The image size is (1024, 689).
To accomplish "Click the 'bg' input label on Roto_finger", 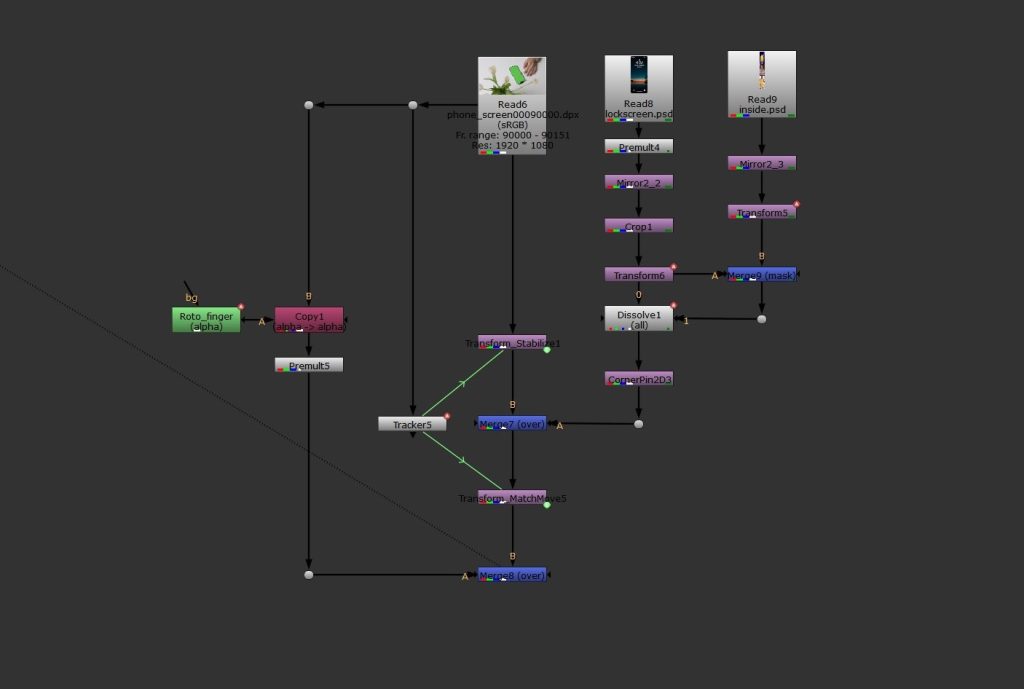I will (191, 298).
